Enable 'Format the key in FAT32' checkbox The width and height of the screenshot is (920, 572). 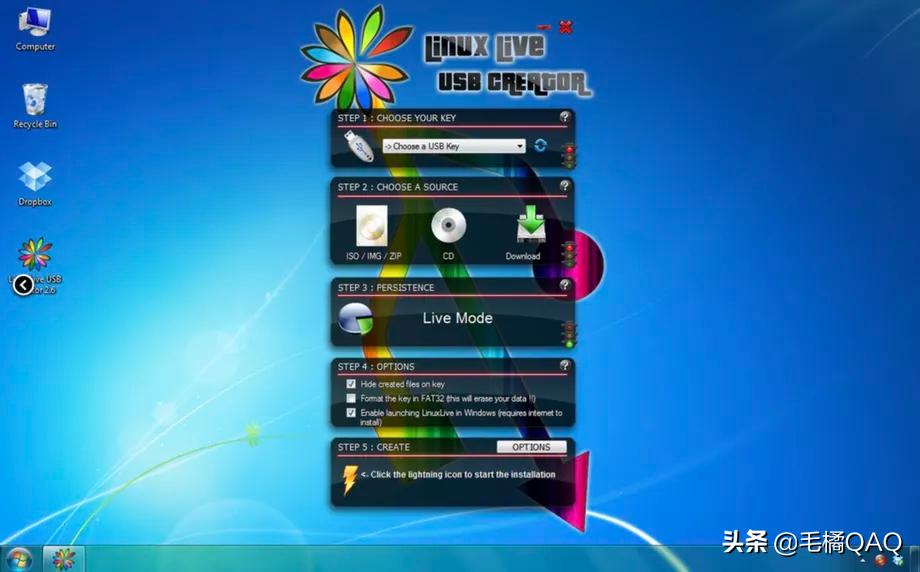pos(351,398)
